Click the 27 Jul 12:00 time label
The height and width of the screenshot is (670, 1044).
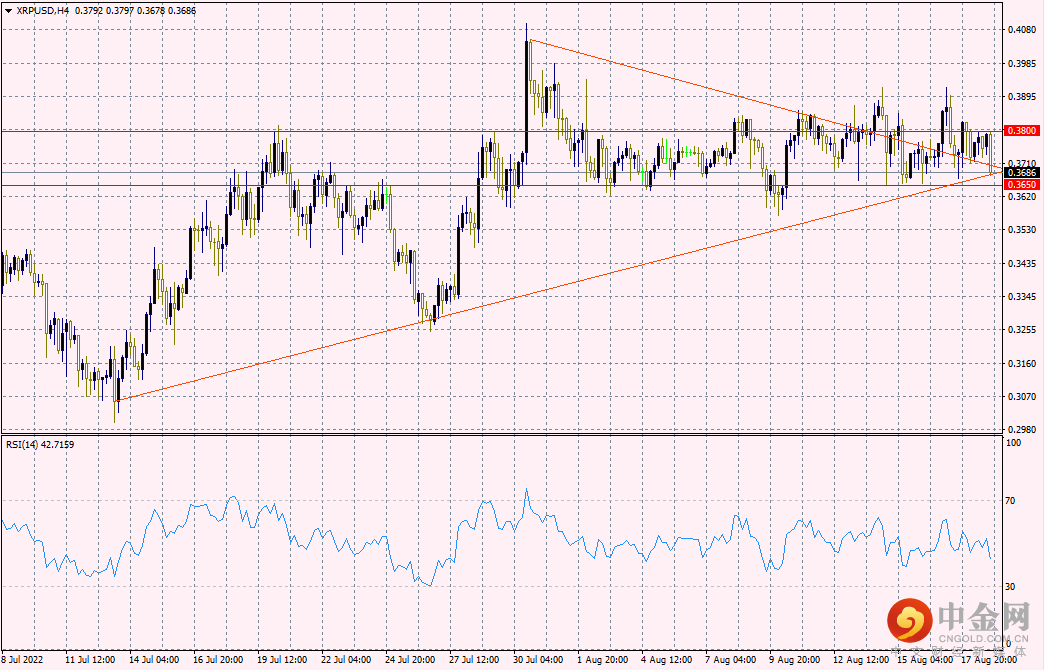coord(473,659)
